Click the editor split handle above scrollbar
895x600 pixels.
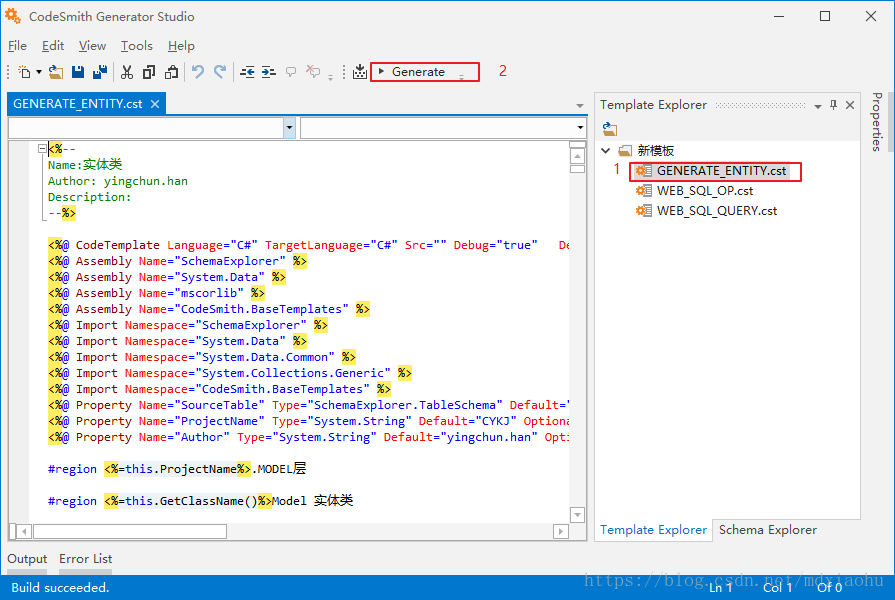click(578, 145)
